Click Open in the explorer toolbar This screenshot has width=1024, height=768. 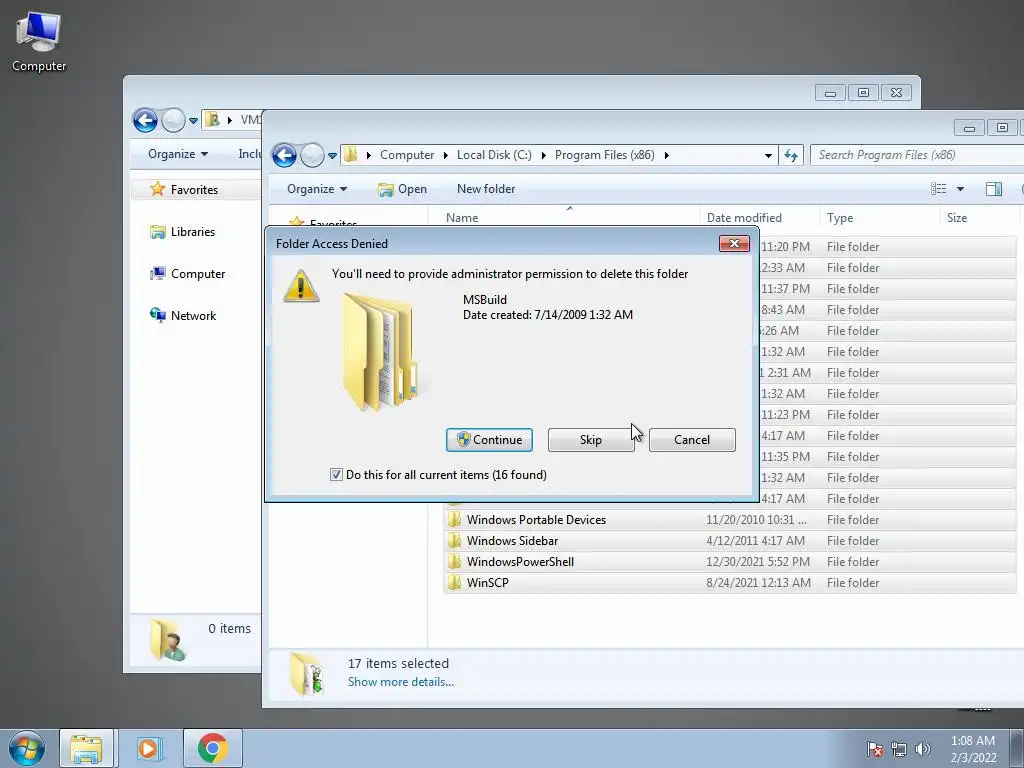[x=402, y=189]
